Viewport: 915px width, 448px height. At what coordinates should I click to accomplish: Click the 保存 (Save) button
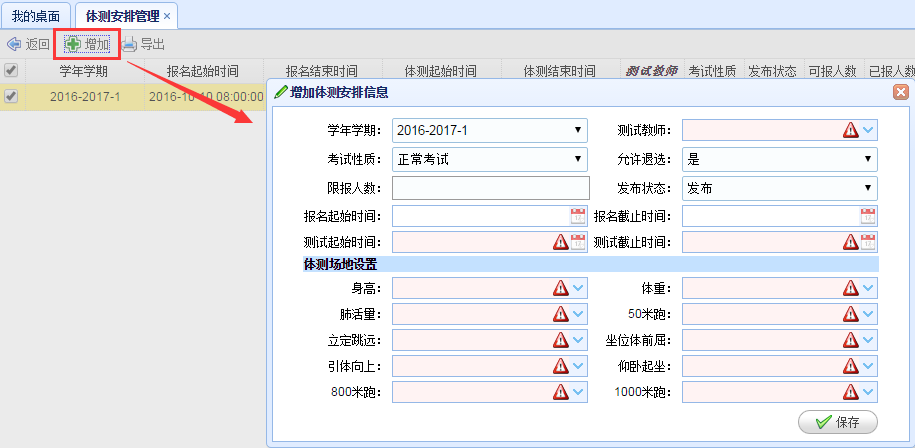pos(838,422)
